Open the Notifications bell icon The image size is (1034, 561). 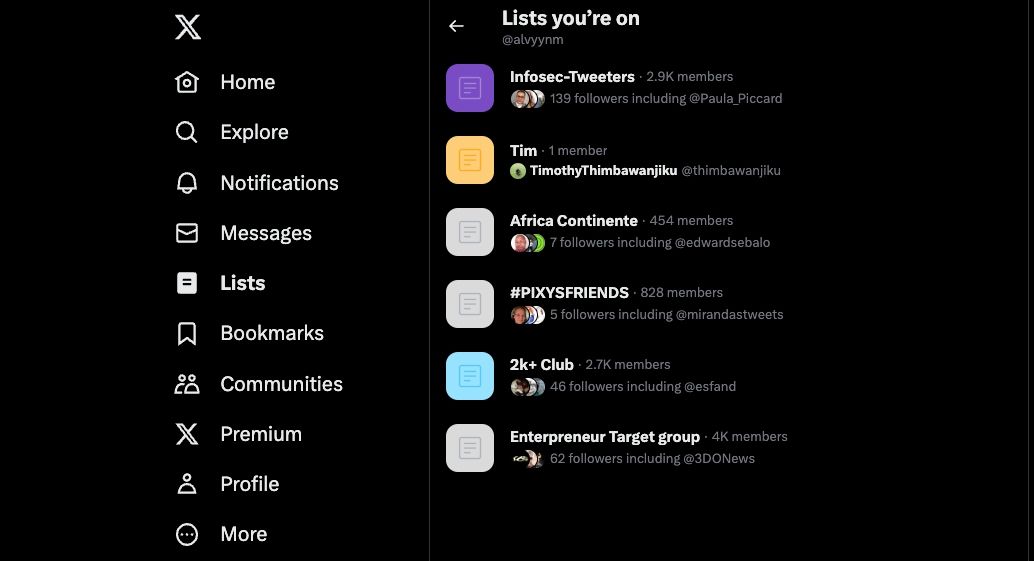(187, 183)
